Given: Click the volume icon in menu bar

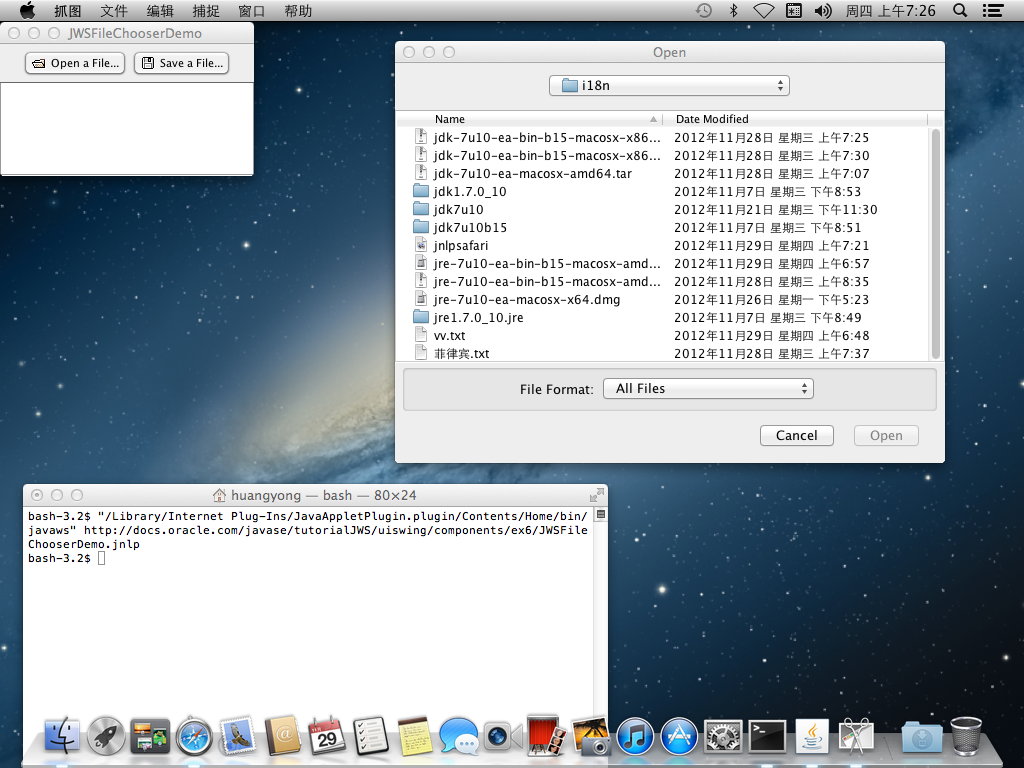Looking at the screenshot, I should [823, 11].
